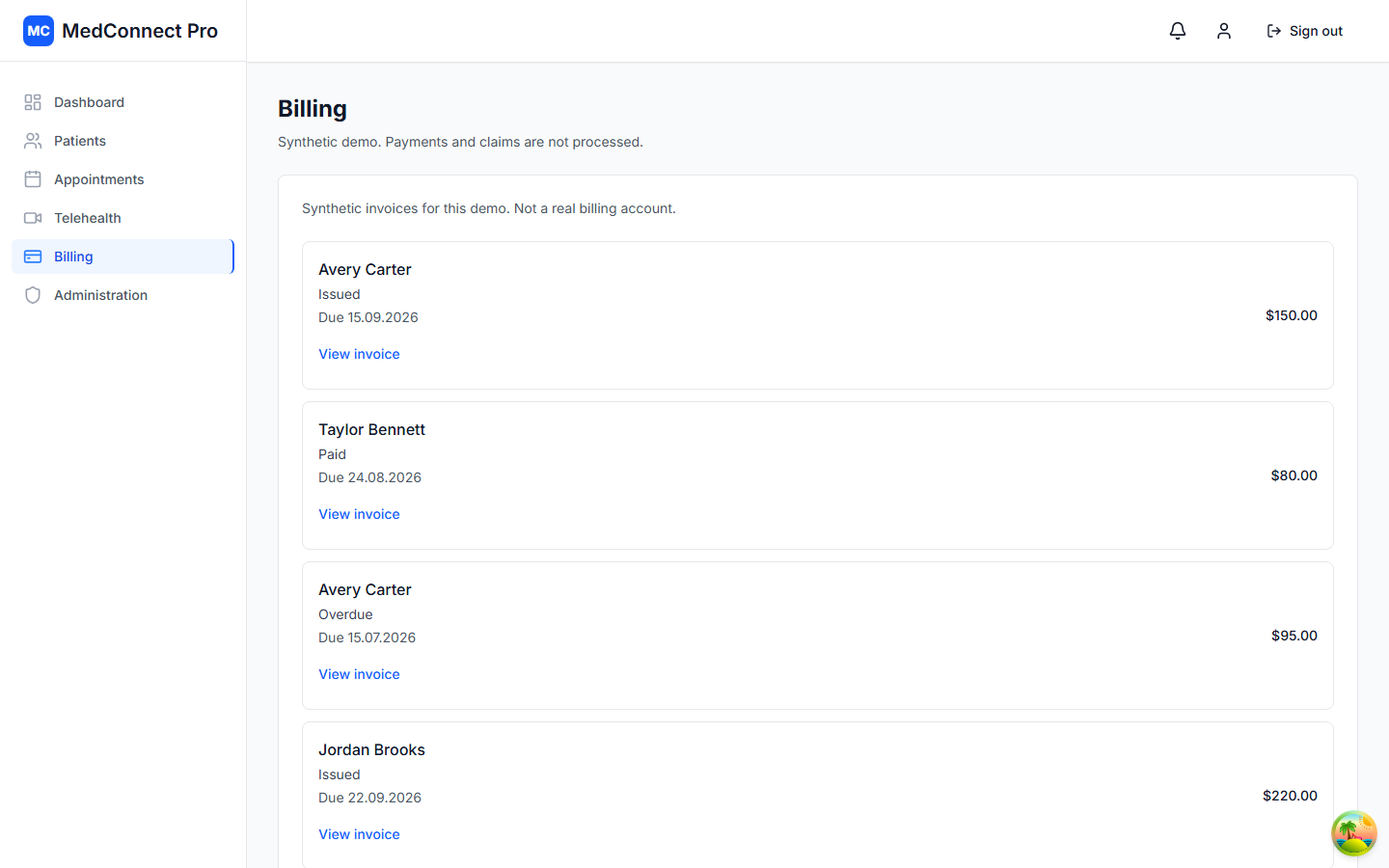
Task: Open the Patients section
Action: point(123,141)
